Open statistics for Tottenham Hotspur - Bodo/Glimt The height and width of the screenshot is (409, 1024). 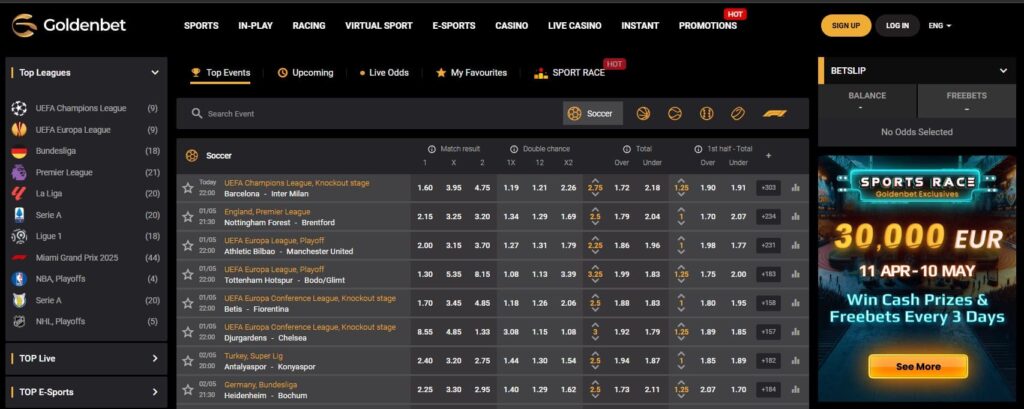795,274
